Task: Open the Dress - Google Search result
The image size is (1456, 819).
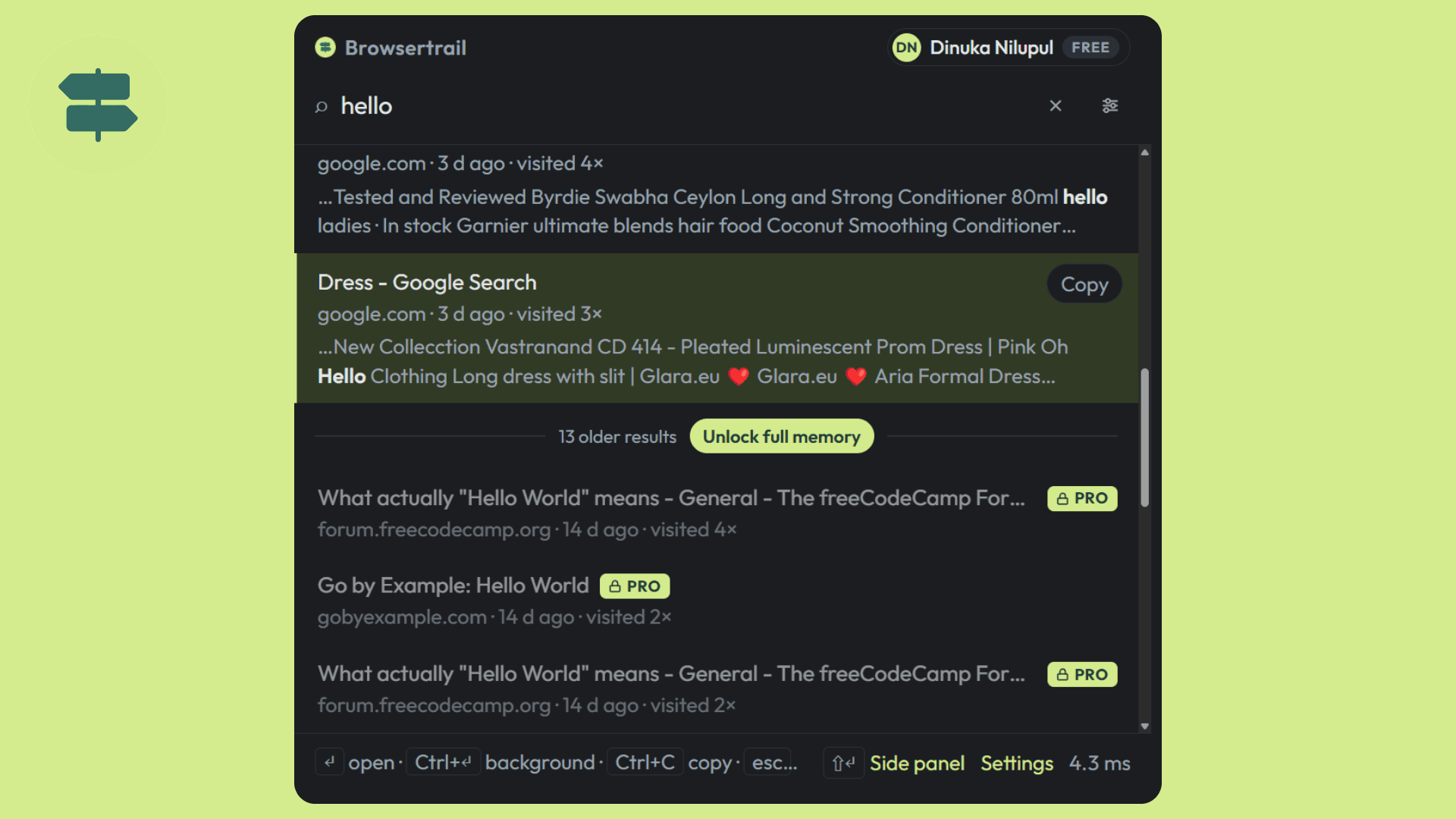Action: [x=717, y=328]
